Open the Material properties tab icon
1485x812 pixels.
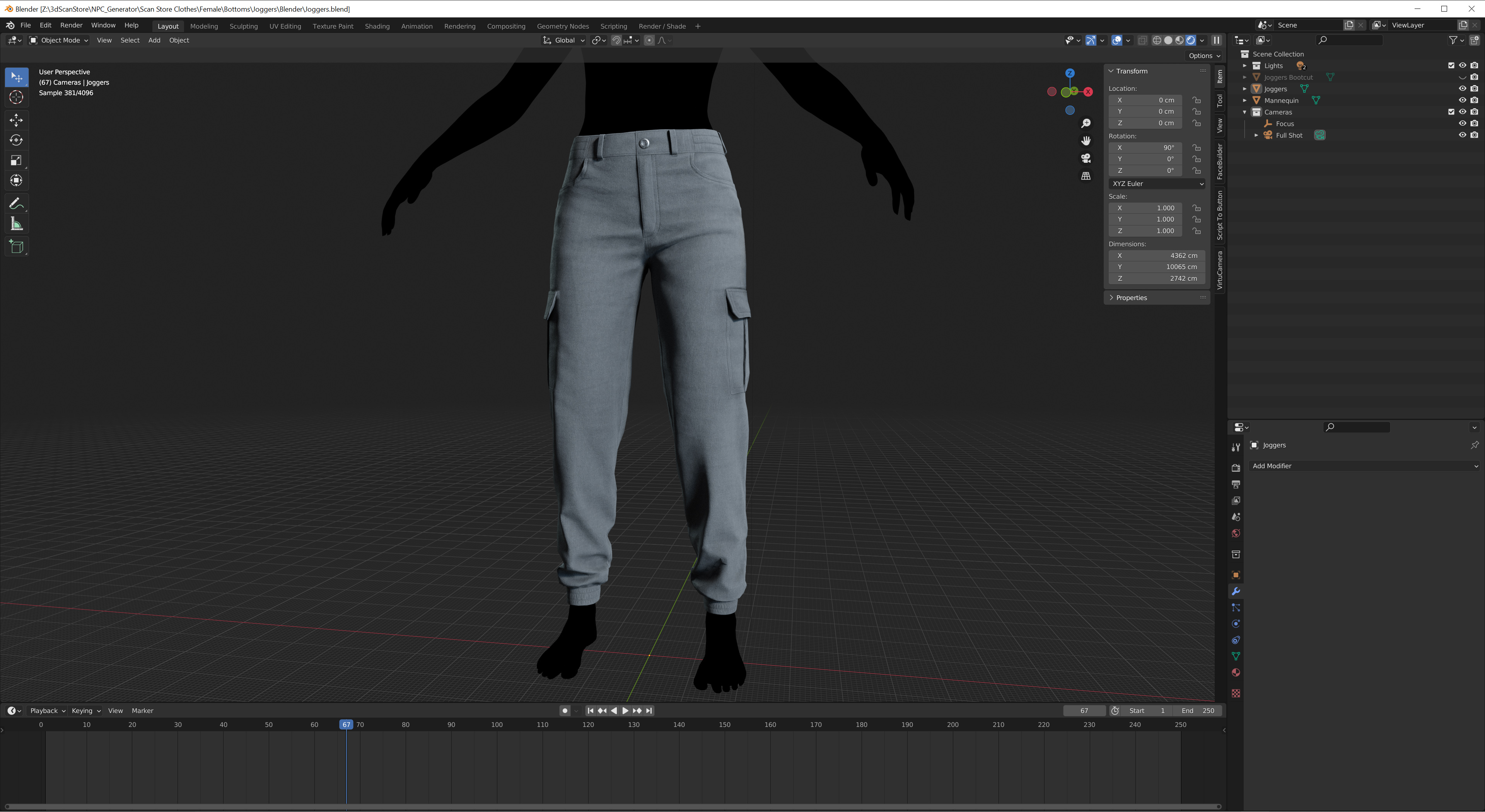[1236, 672]
